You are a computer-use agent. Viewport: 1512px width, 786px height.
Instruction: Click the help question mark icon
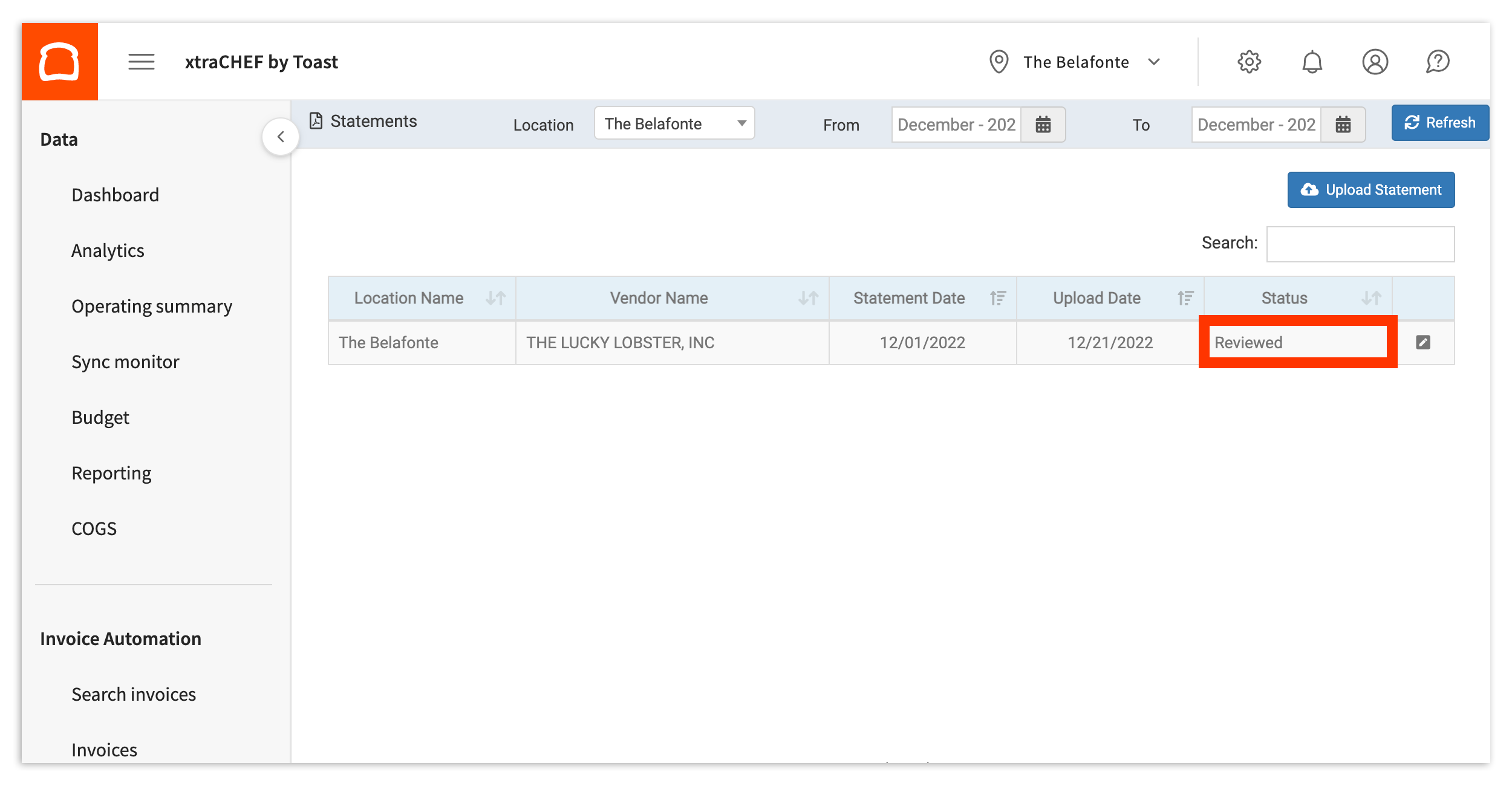pyautogui.click(x=1438, y=62)
